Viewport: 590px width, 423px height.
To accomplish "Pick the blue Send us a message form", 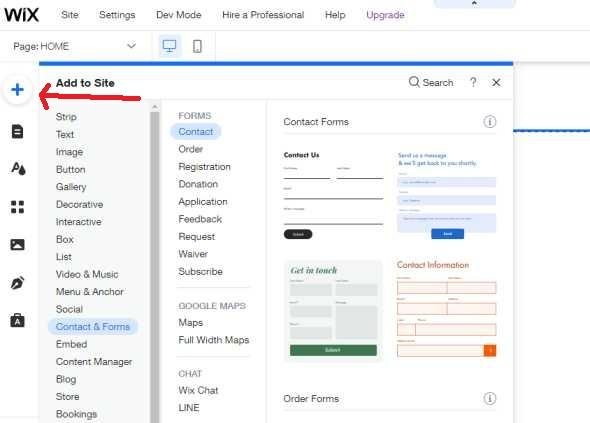I will pos(447,195).
